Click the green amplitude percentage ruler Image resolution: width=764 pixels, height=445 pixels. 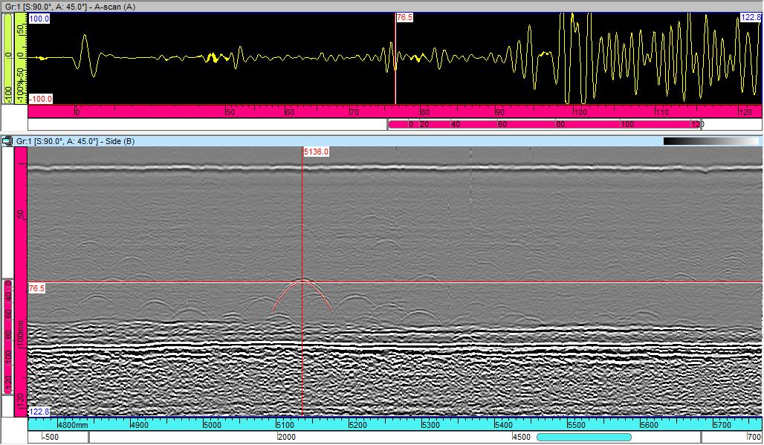click(x=10, y=58)
